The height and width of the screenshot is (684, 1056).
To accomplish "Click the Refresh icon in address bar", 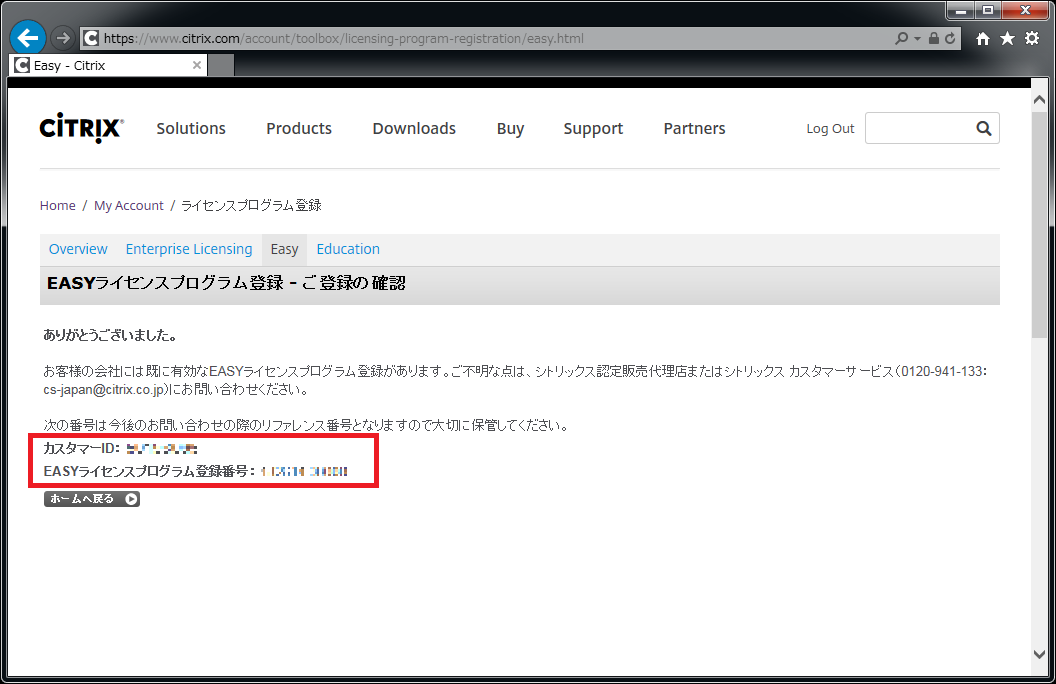I will 950,38.
